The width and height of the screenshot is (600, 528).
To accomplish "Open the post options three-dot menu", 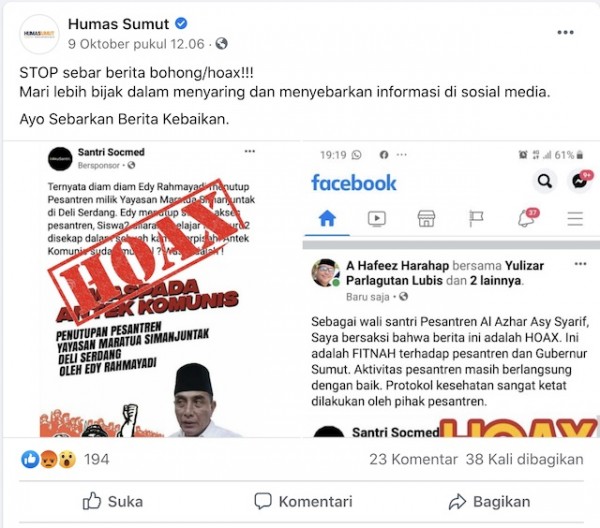I will tap(565, 33).
